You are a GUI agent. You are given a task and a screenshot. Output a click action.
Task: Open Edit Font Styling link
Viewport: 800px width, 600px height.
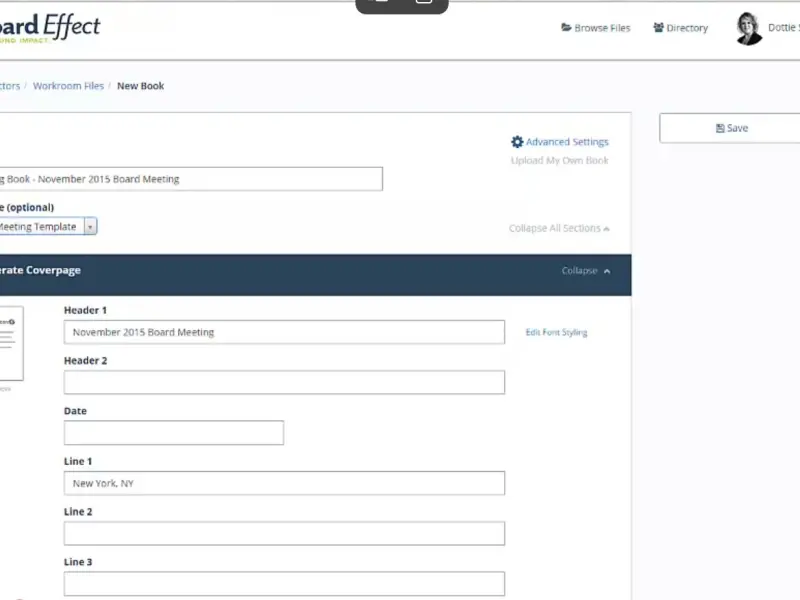556,333
